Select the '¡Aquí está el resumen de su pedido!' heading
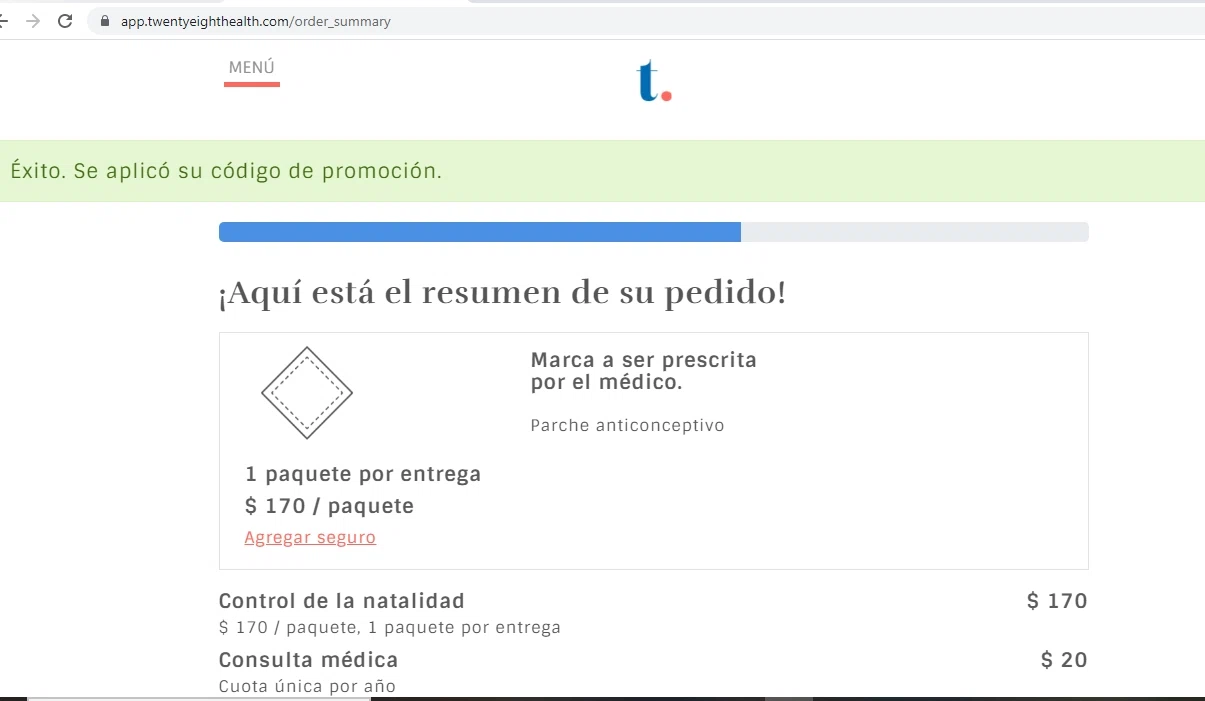Image resolution: width=1205 pixels, height=701 pixels. tap(502, 293)
